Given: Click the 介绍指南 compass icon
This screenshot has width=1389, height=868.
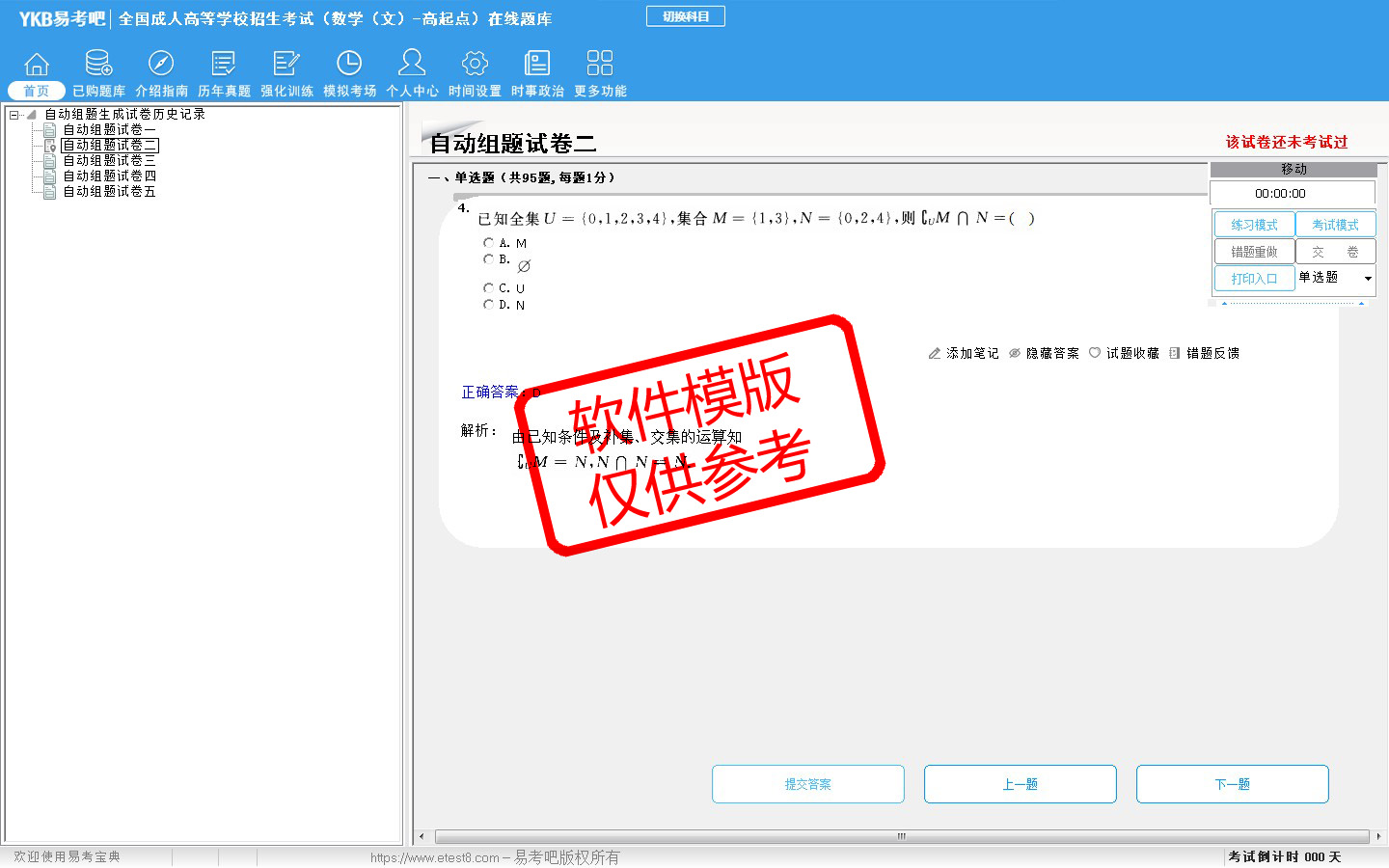Looking at the screenshot, I should [x=161, y=64].
